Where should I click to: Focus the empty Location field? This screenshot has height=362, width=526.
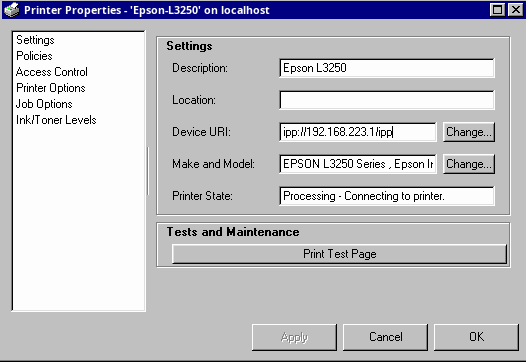[387, 100]
